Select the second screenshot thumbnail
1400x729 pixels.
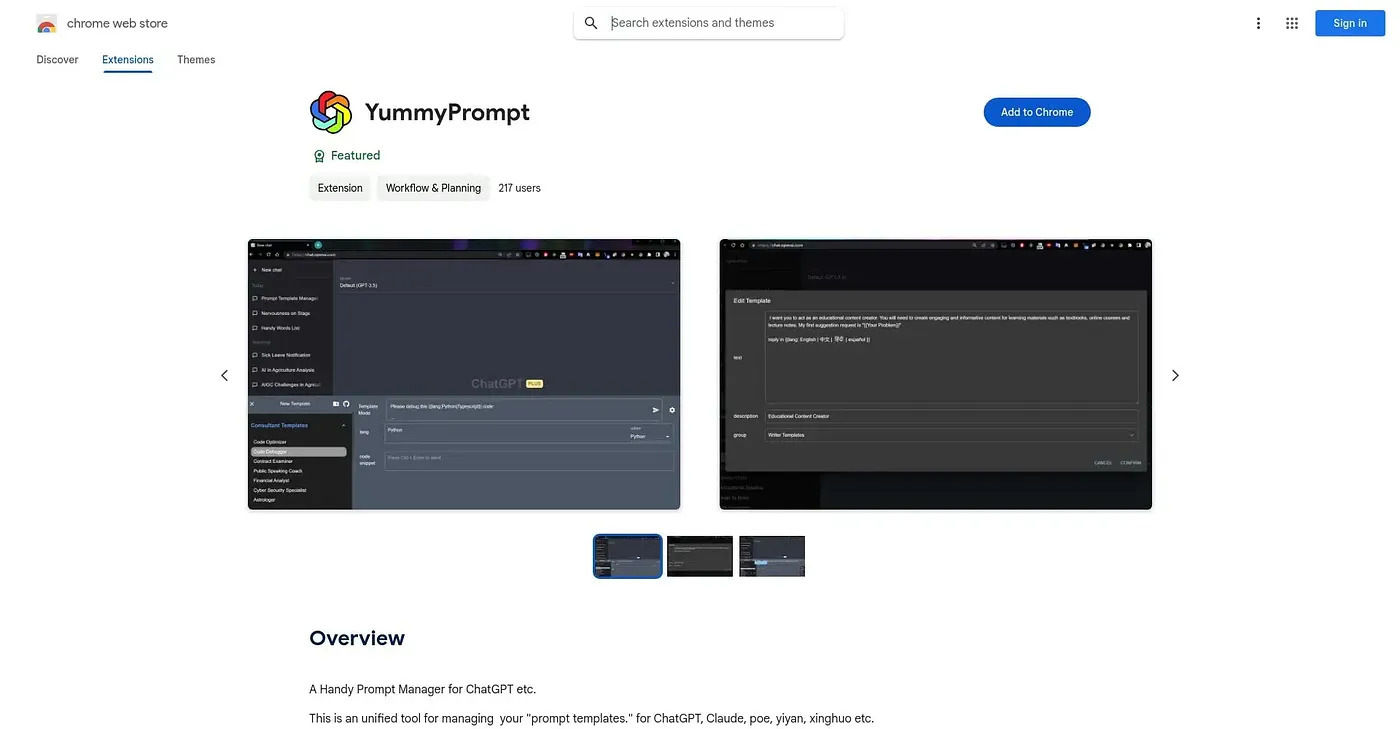click(x=700, y=556)
